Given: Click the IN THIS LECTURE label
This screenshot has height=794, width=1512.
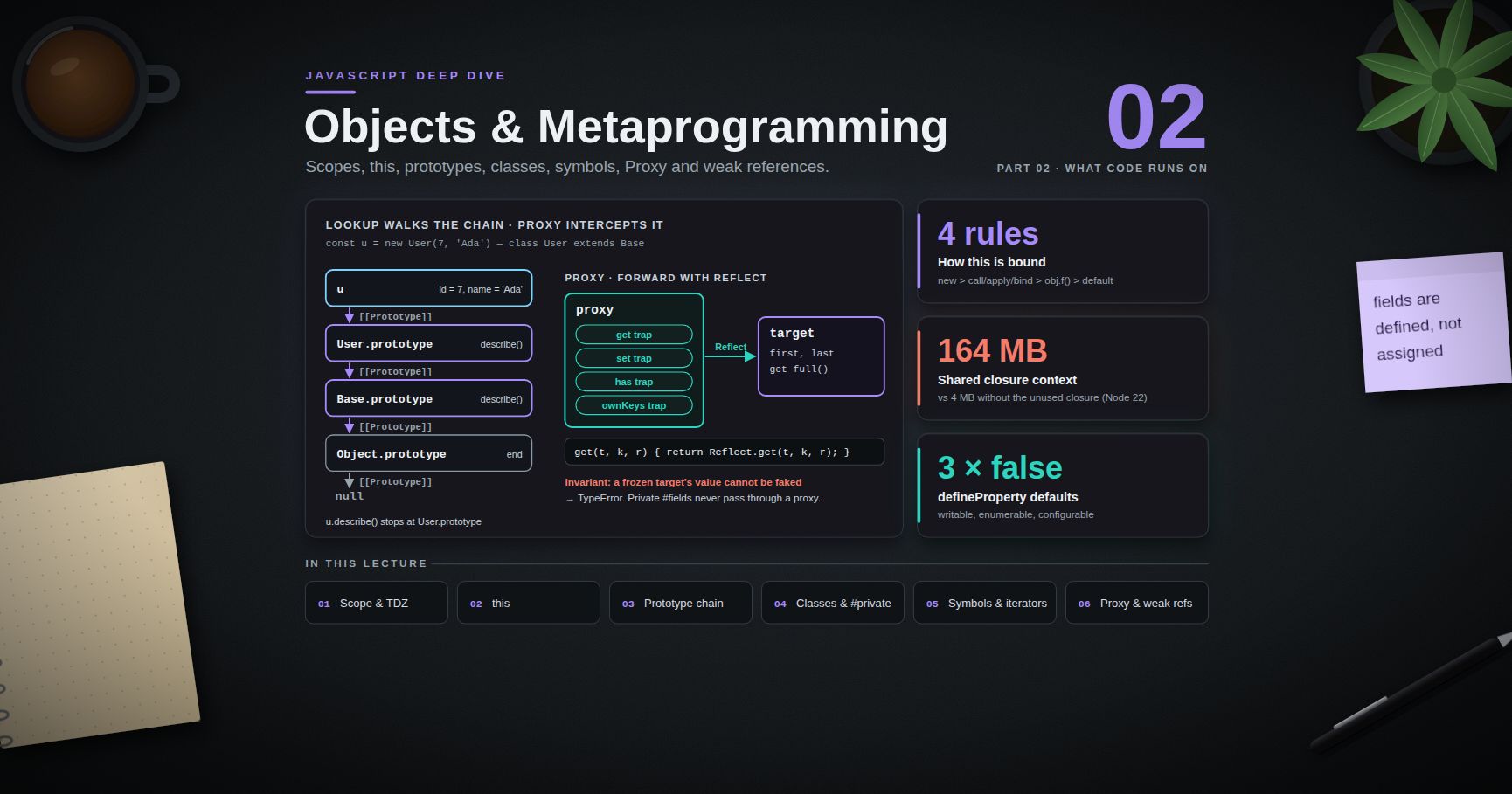Looking at the screenshot, I should pos(366,563).
